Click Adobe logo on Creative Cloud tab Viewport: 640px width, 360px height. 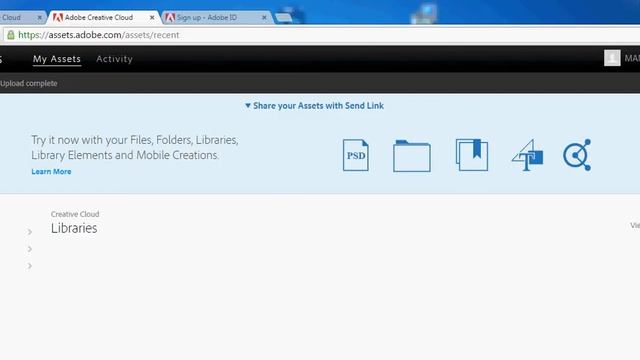(x=58, y=18)
